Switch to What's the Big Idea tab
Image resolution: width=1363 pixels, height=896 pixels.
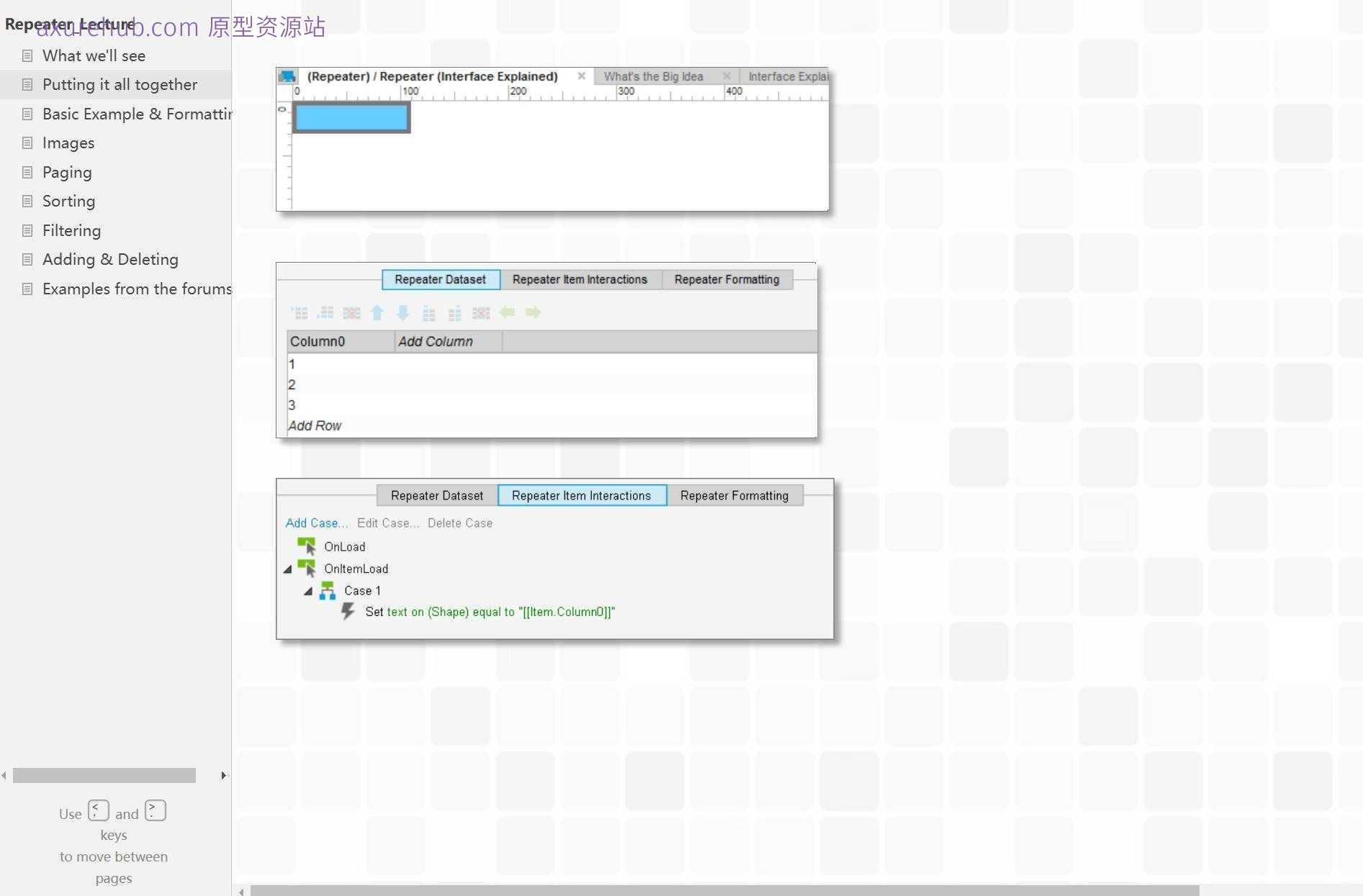pos(653,76)
